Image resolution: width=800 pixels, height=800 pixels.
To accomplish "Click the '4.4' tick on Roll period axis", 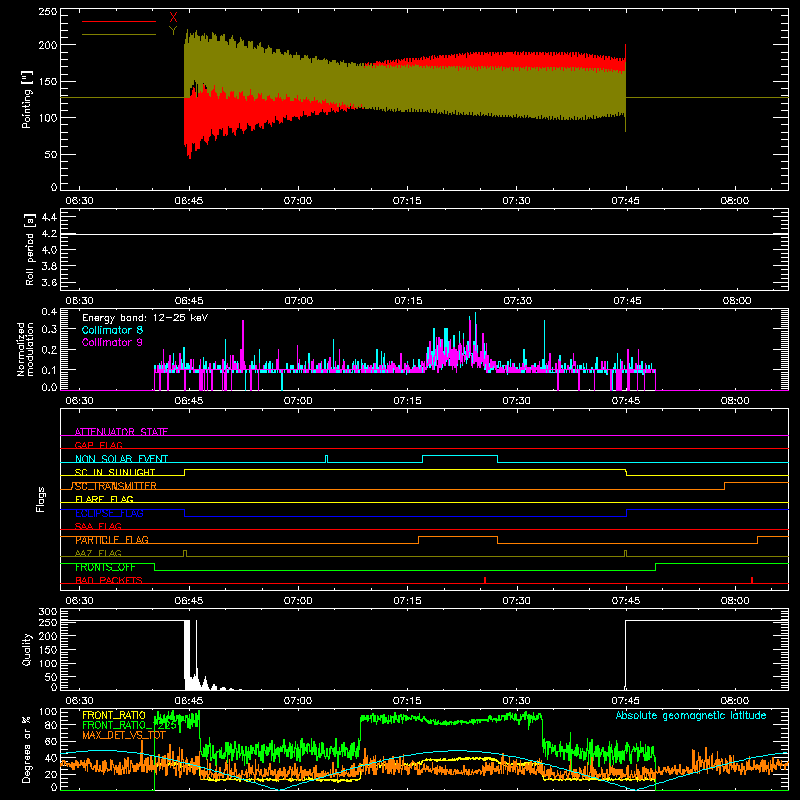I will click(48, 217).
